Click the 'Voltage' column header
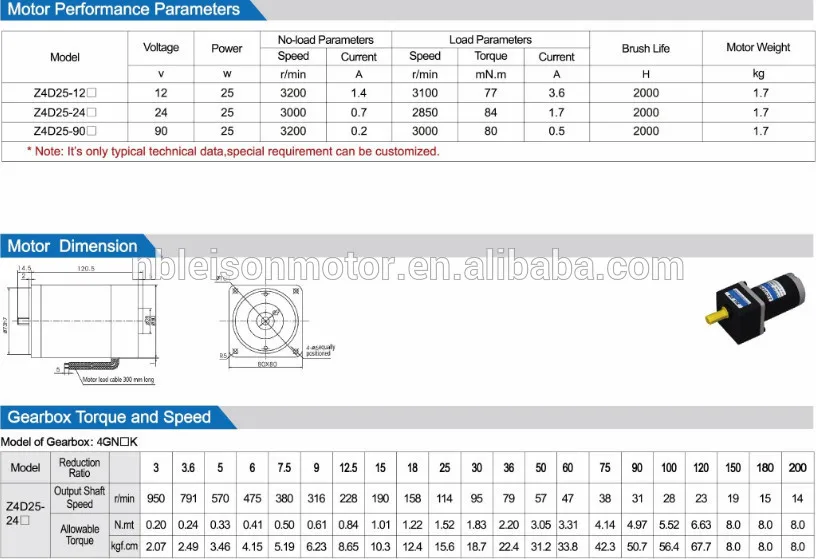 pyautogui.click(x=161, y=47)
